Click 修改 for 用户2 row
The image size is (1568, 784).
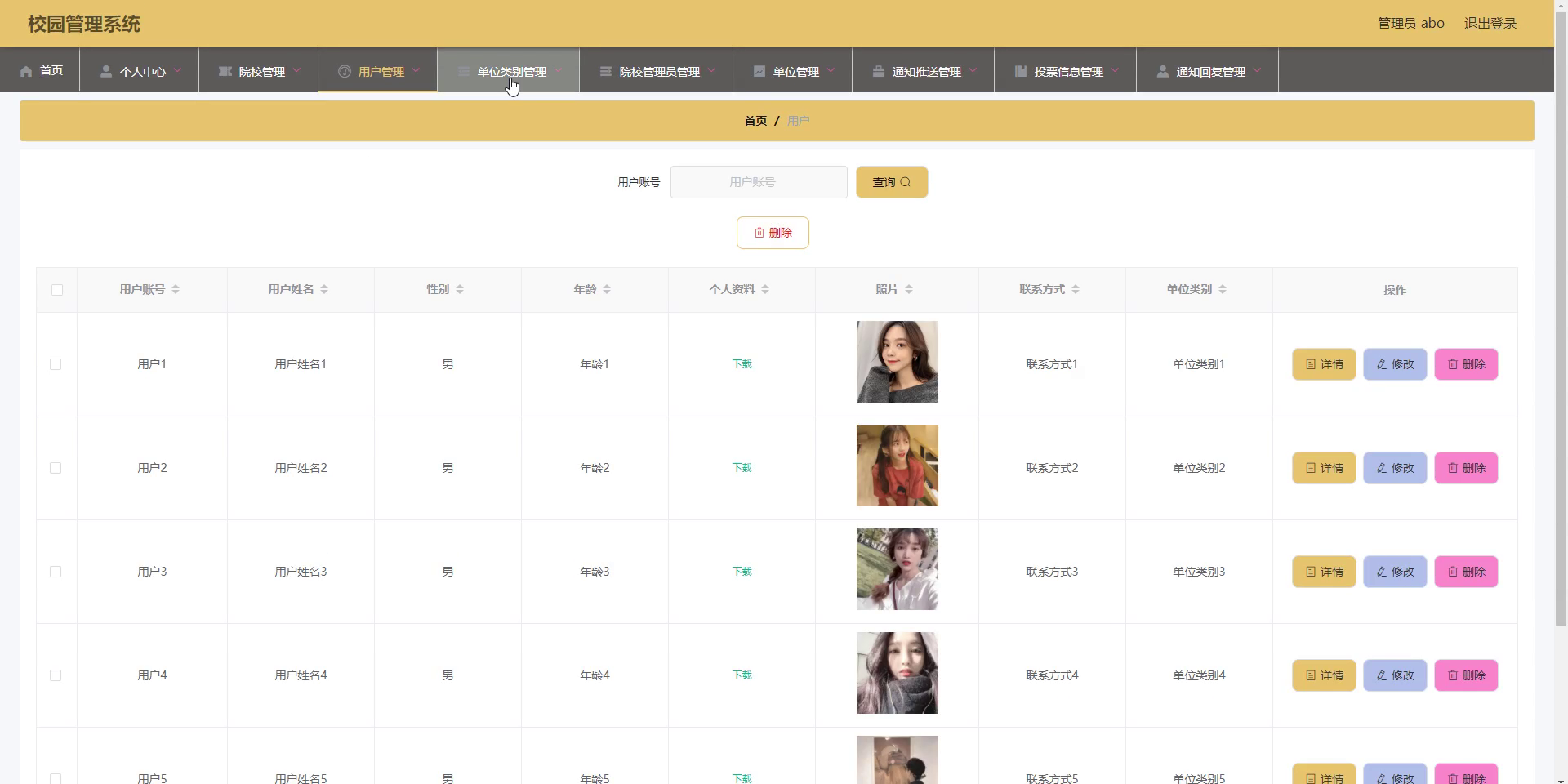[x=1395, y=468]
